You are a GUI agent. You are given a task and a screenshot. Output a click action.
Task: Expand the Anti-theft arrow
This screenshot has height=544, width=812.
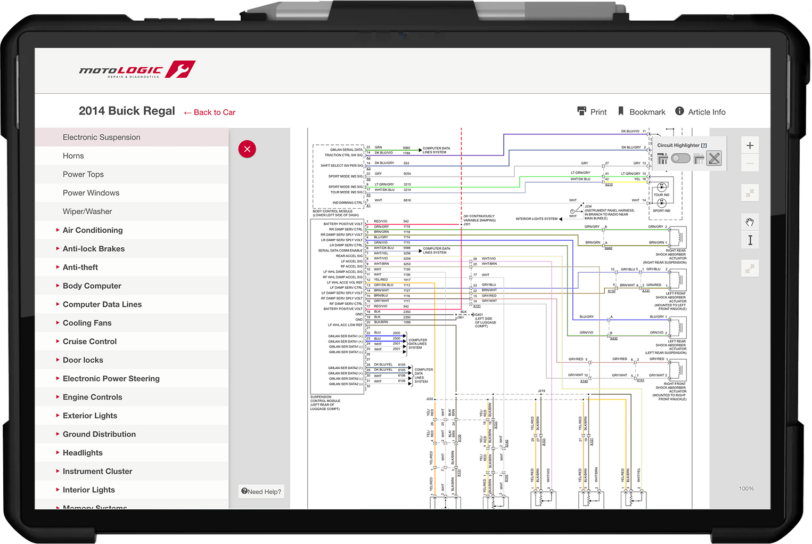tap(57, 267)
